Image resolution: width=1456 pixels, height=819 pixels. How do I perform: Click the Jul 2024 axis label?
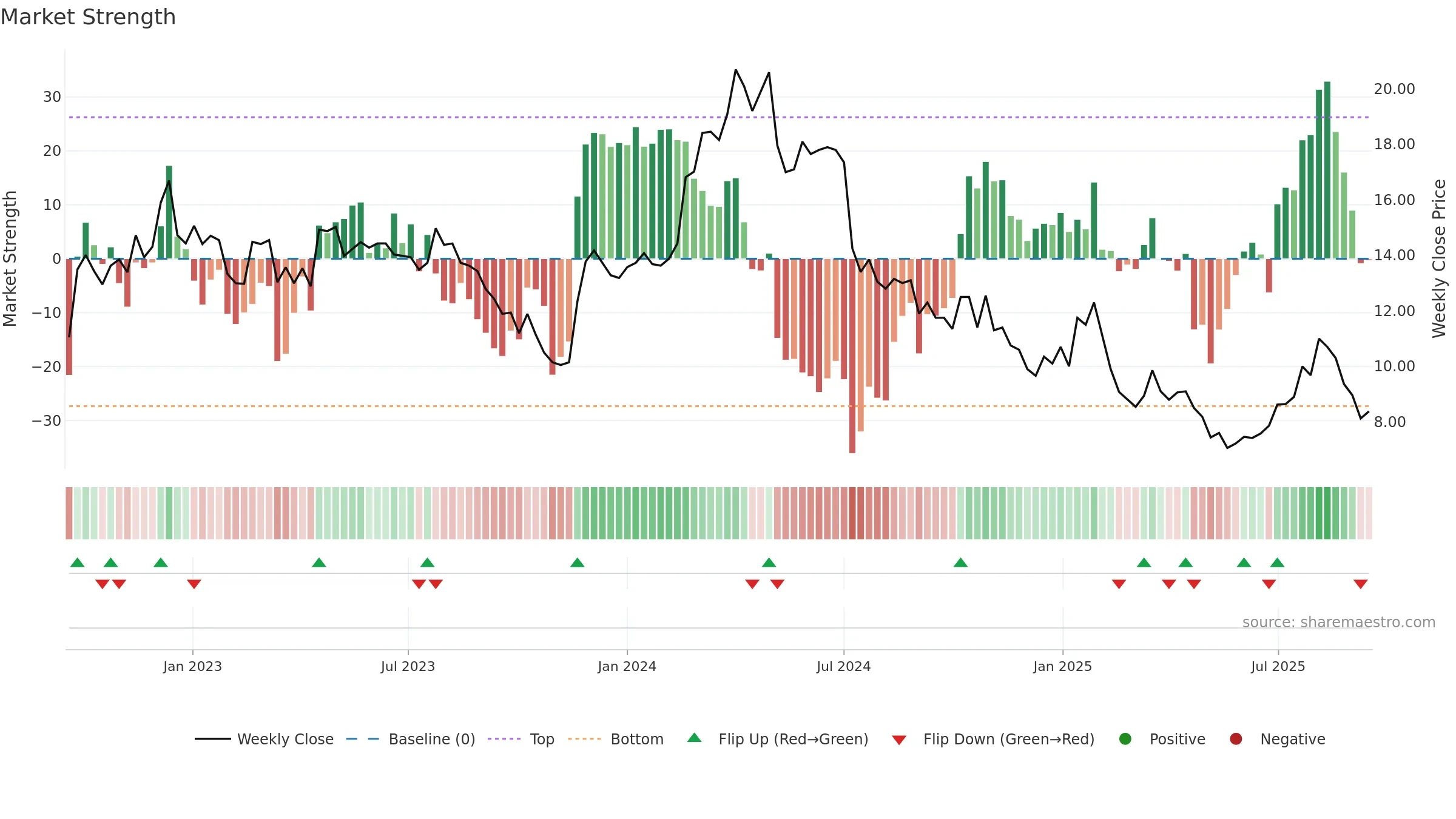click(843, 666)
